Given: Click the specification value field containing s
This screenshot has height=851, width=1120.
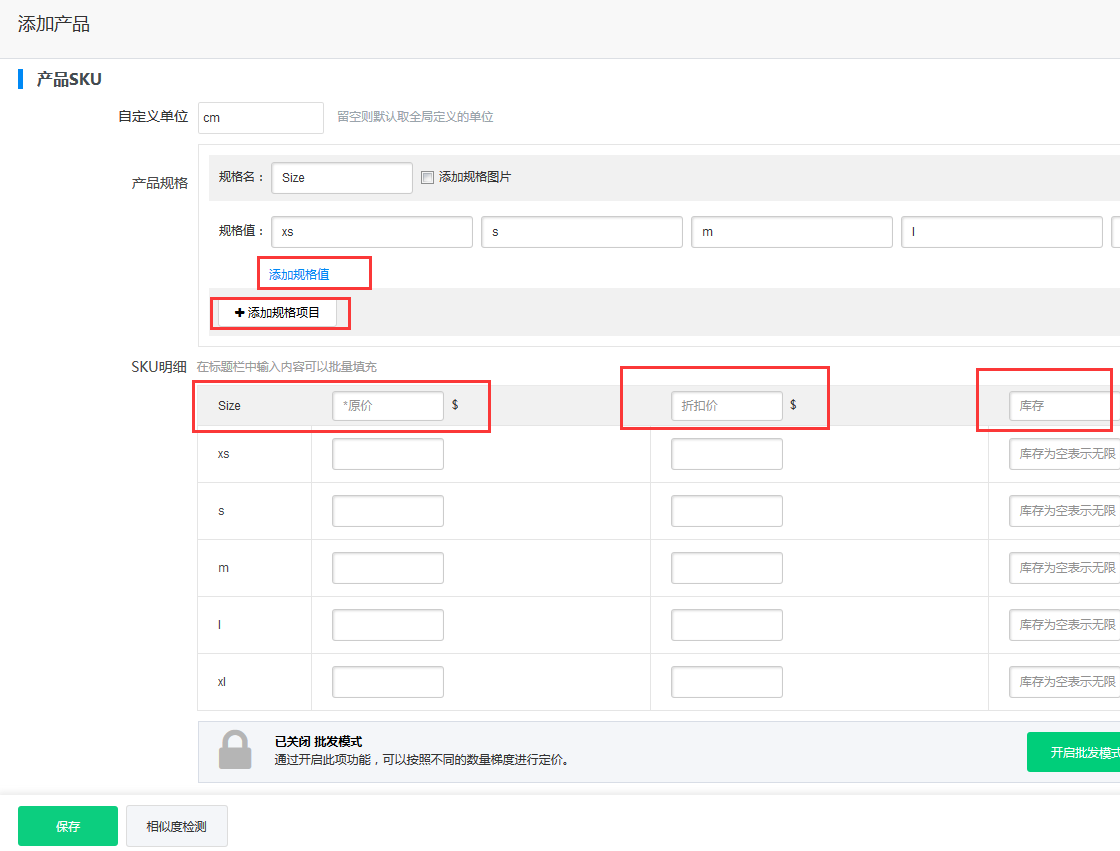Looking at the screenshot, I should [x=581, y=232].
